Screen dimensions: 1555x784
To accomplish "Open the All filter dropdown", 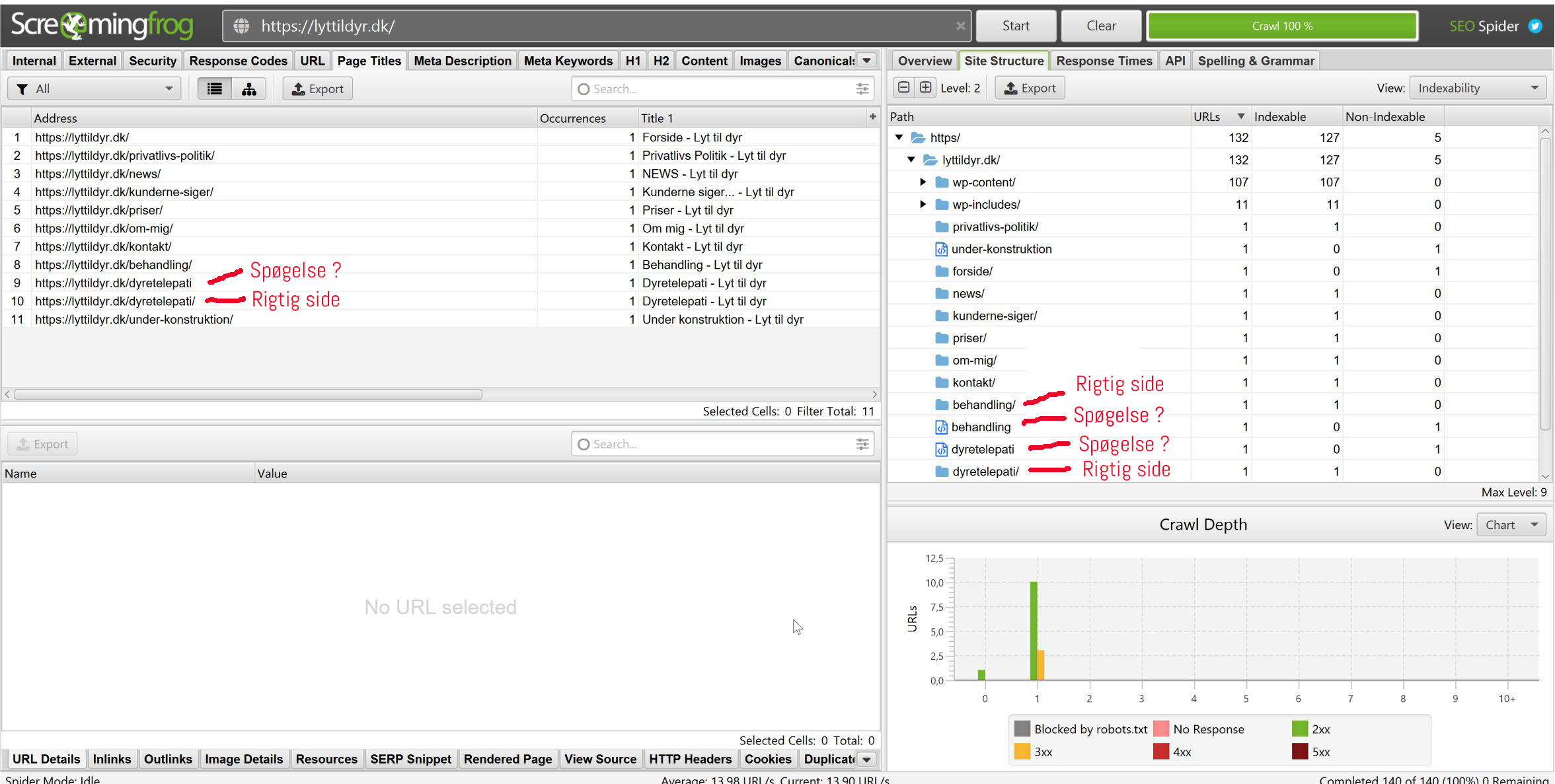I will [x=95, y=89].
